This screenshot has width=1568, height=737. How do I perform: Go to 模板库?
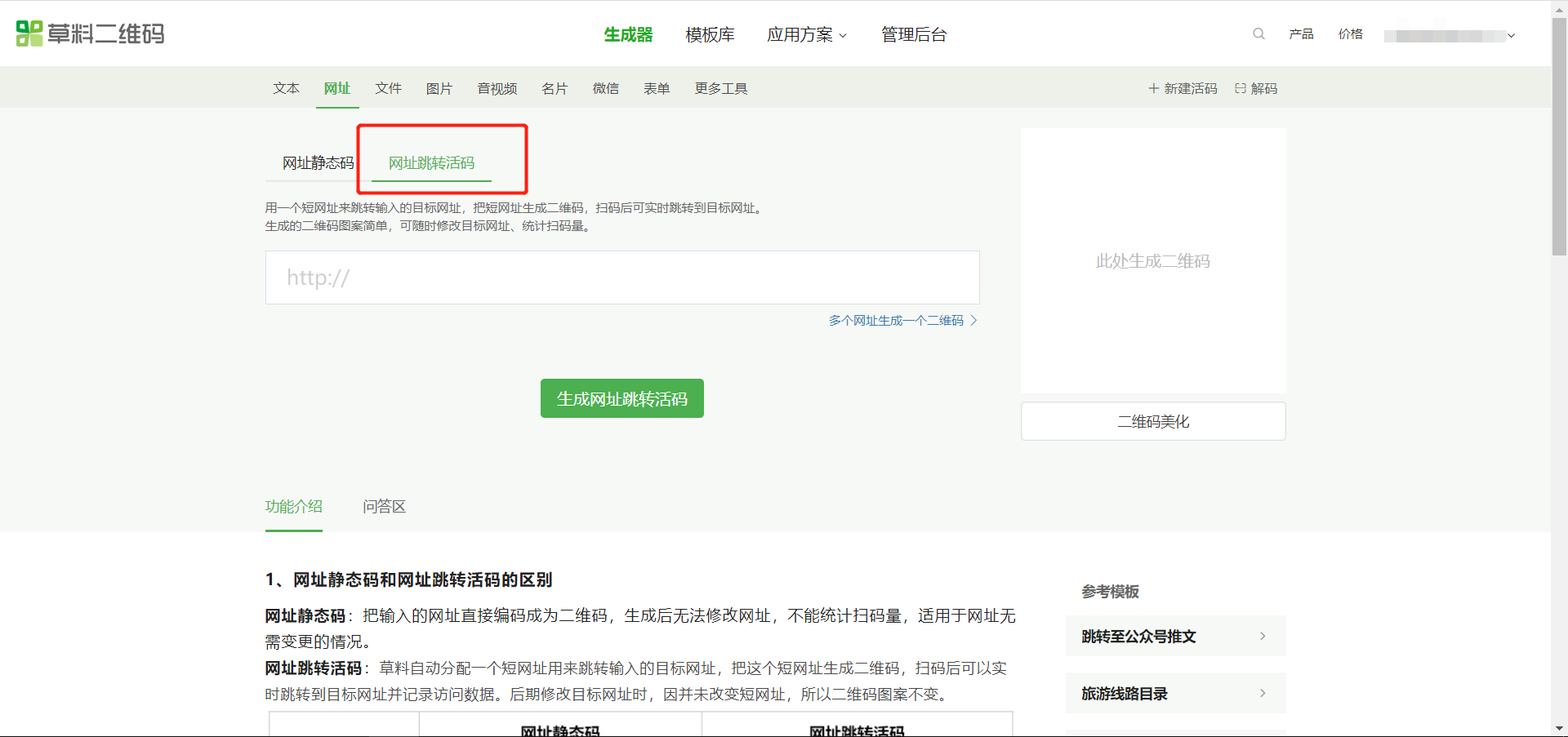coord(710,34)
